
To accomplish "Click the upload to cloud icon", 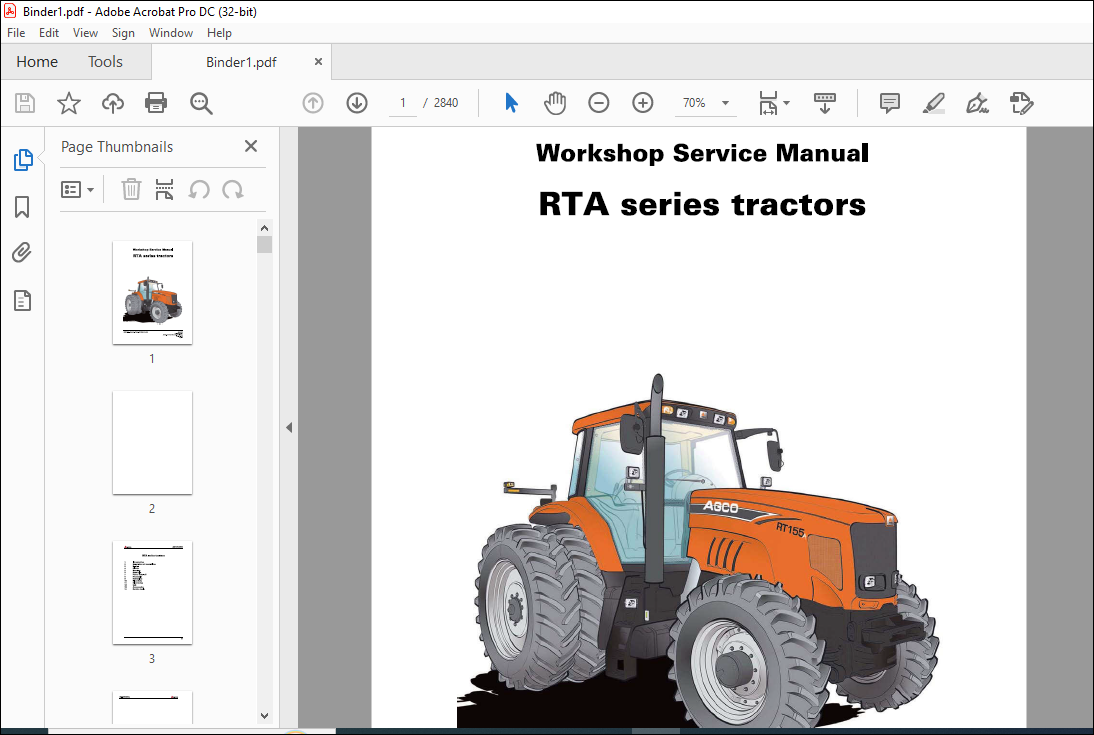I will [112, 103].
